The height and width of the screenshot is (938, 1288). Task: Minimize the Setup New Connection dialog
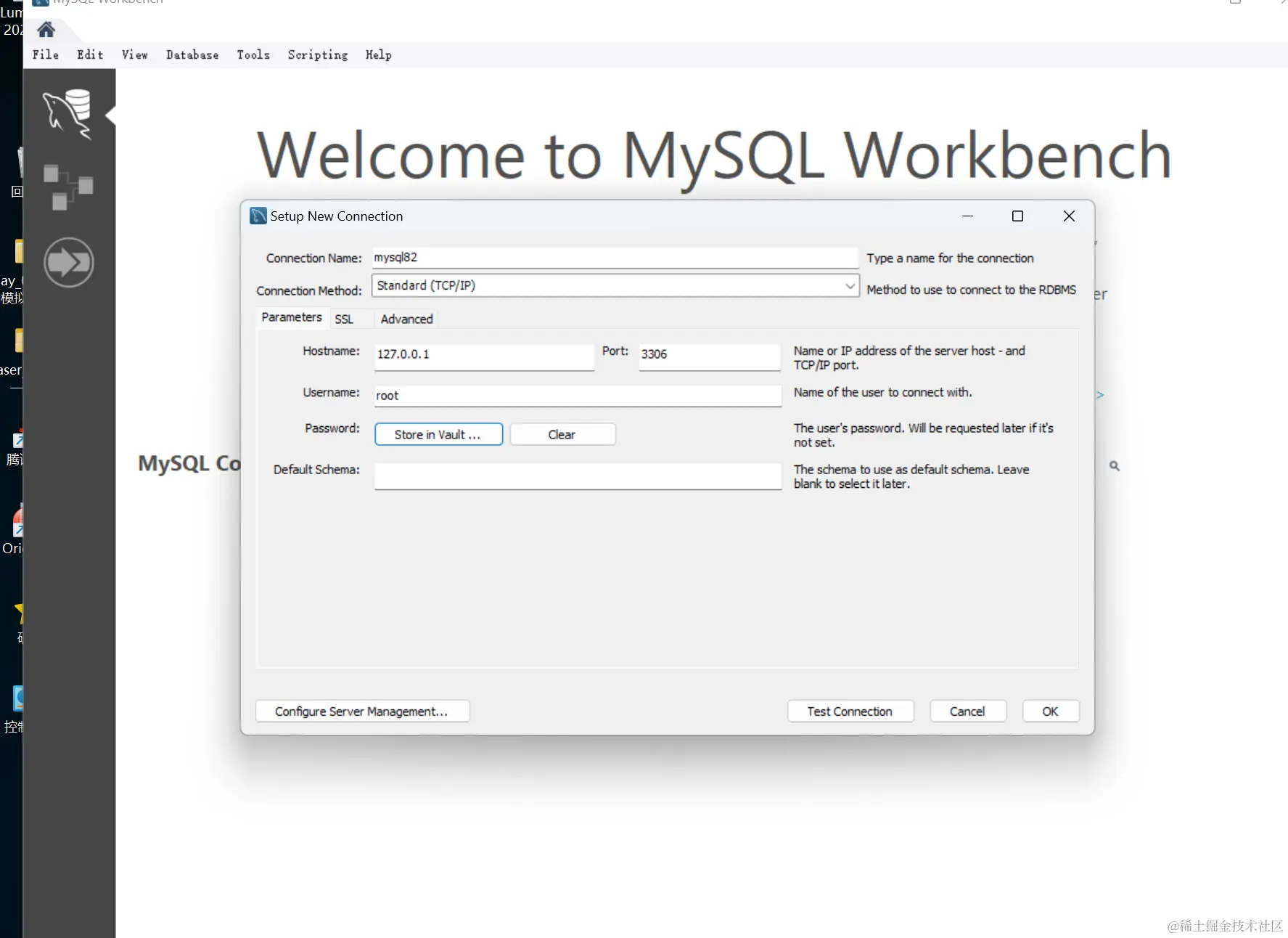pyautogui.click(x=967, y=216)
